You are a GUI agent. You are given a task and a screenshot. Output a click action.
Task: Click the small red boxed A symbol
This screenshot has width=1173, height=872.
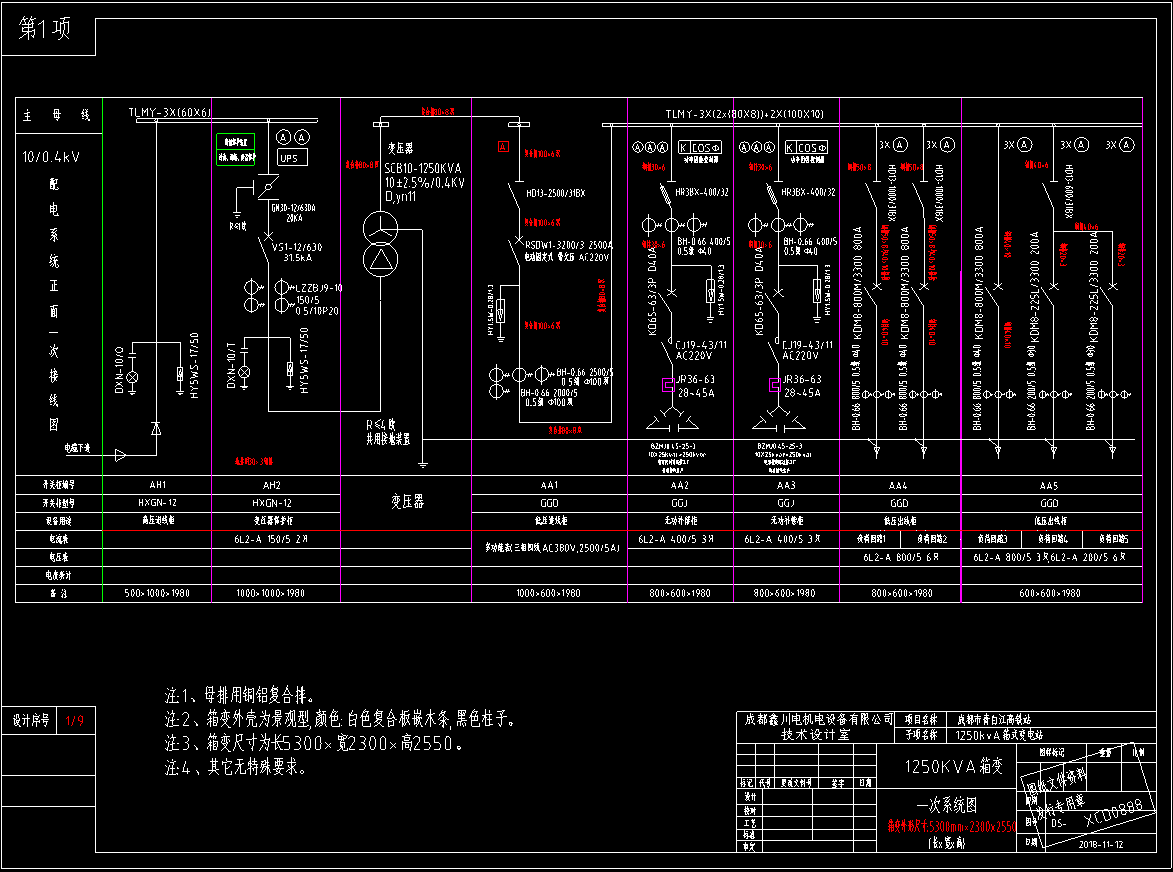pyautogui.click(x=503, y=147)
